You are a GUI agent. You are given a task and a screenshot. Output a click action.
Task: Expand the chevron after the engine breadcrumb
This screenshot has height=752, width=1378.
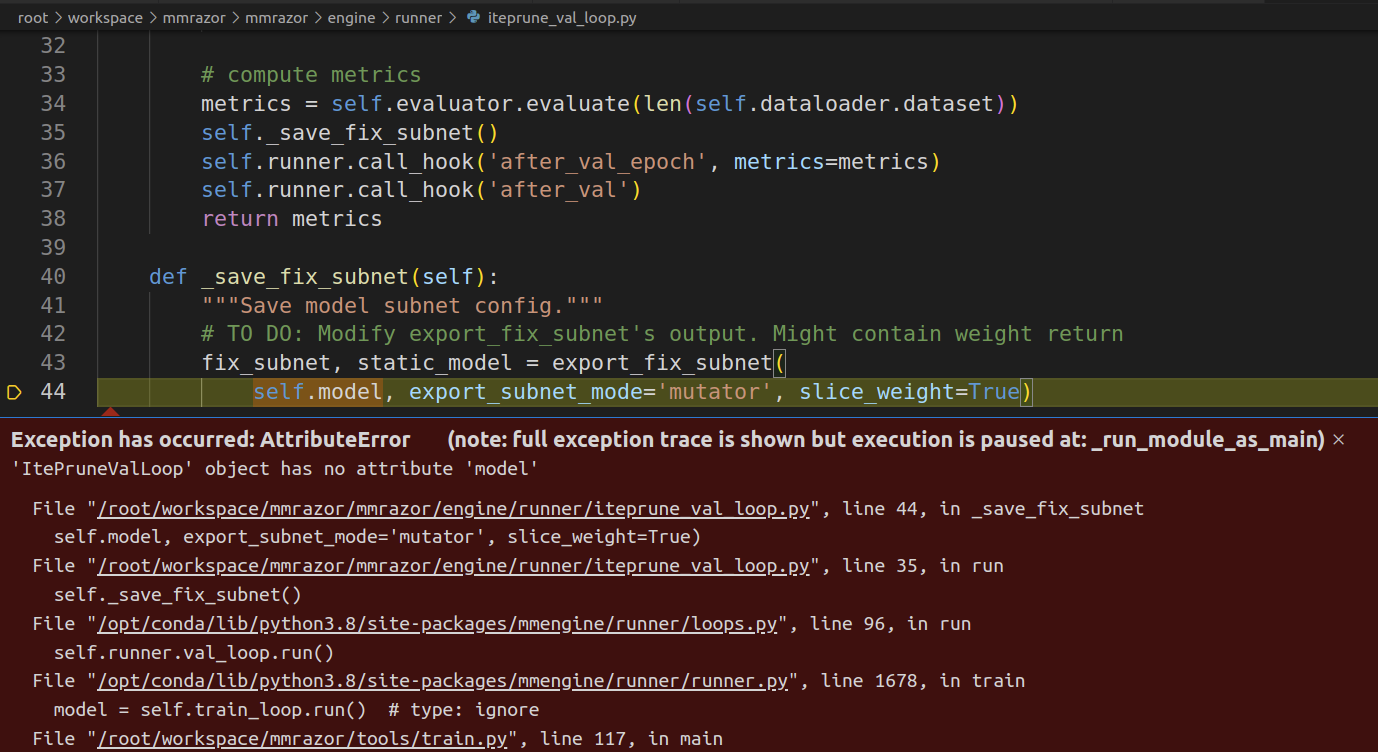(x=384, y=17)
